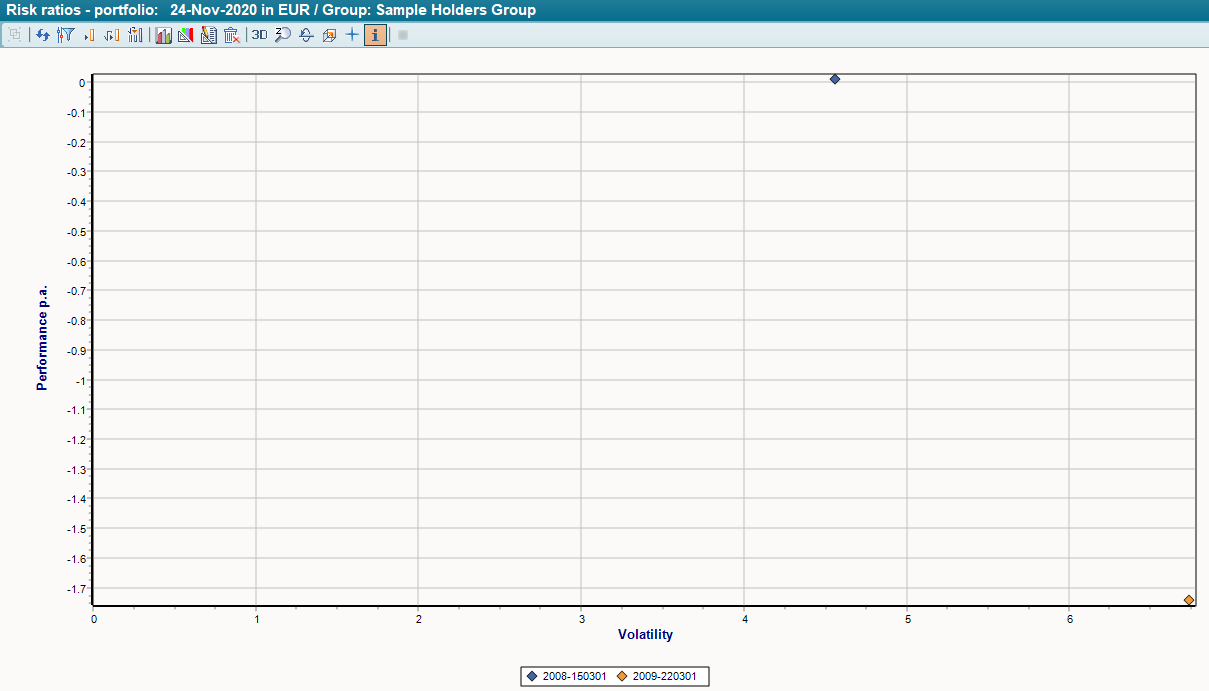Click the sort orange bar icon

[112, 35]
